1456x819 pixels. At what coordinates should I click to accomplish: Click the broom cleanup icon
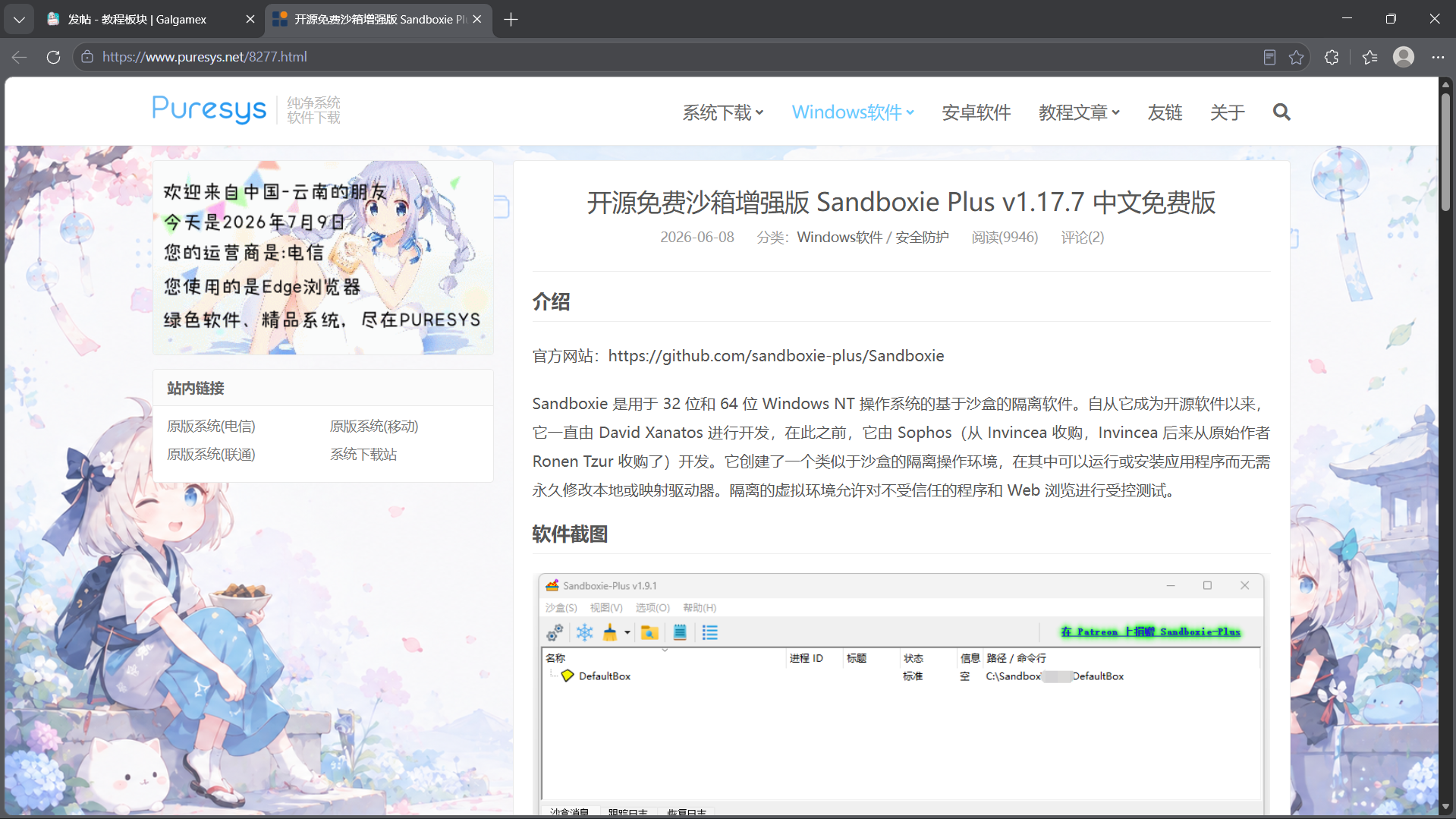click(609, 632)
